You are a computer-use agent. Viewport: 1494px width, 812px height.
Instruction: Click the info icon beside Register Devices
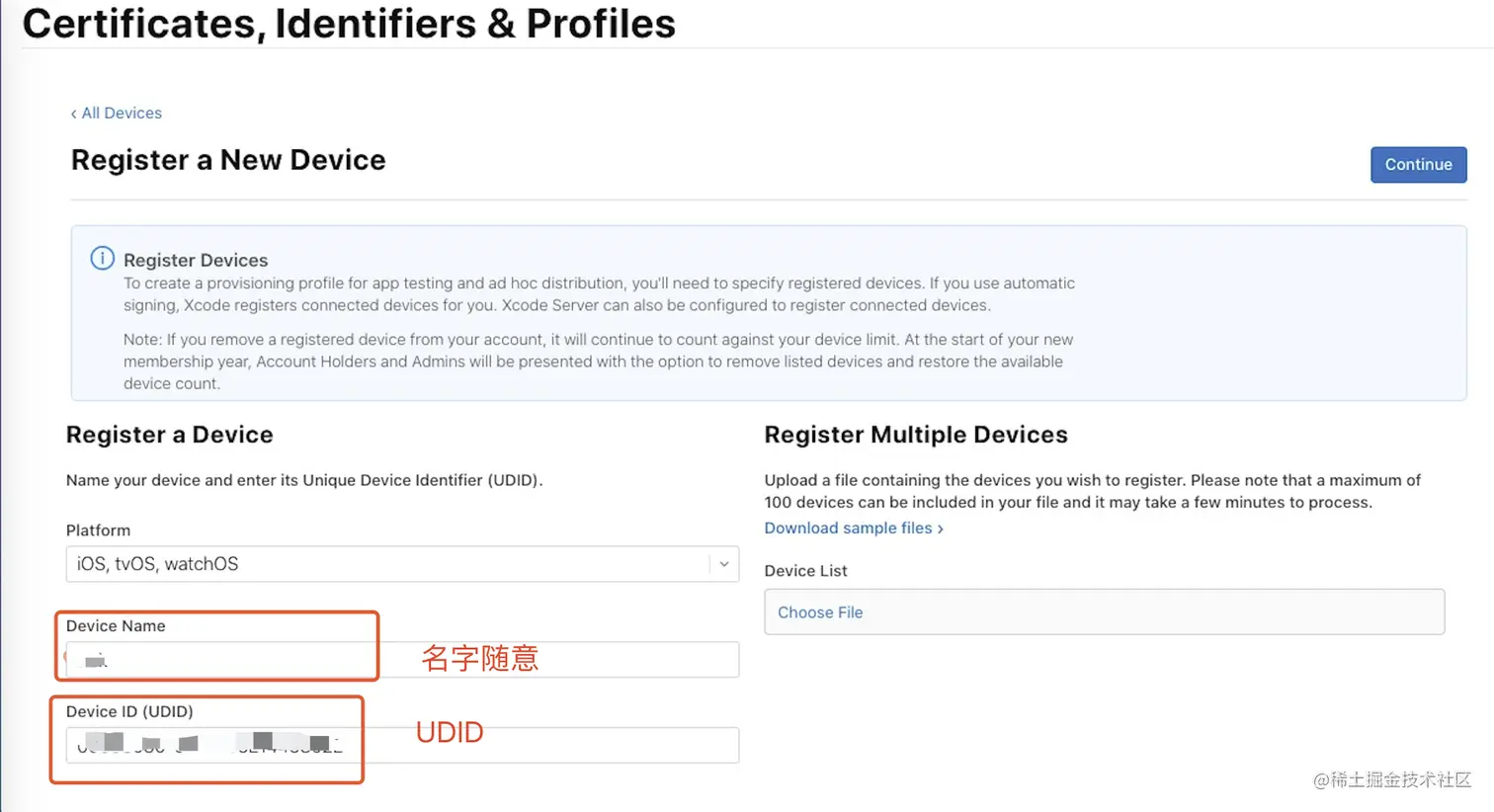point(102,259)
